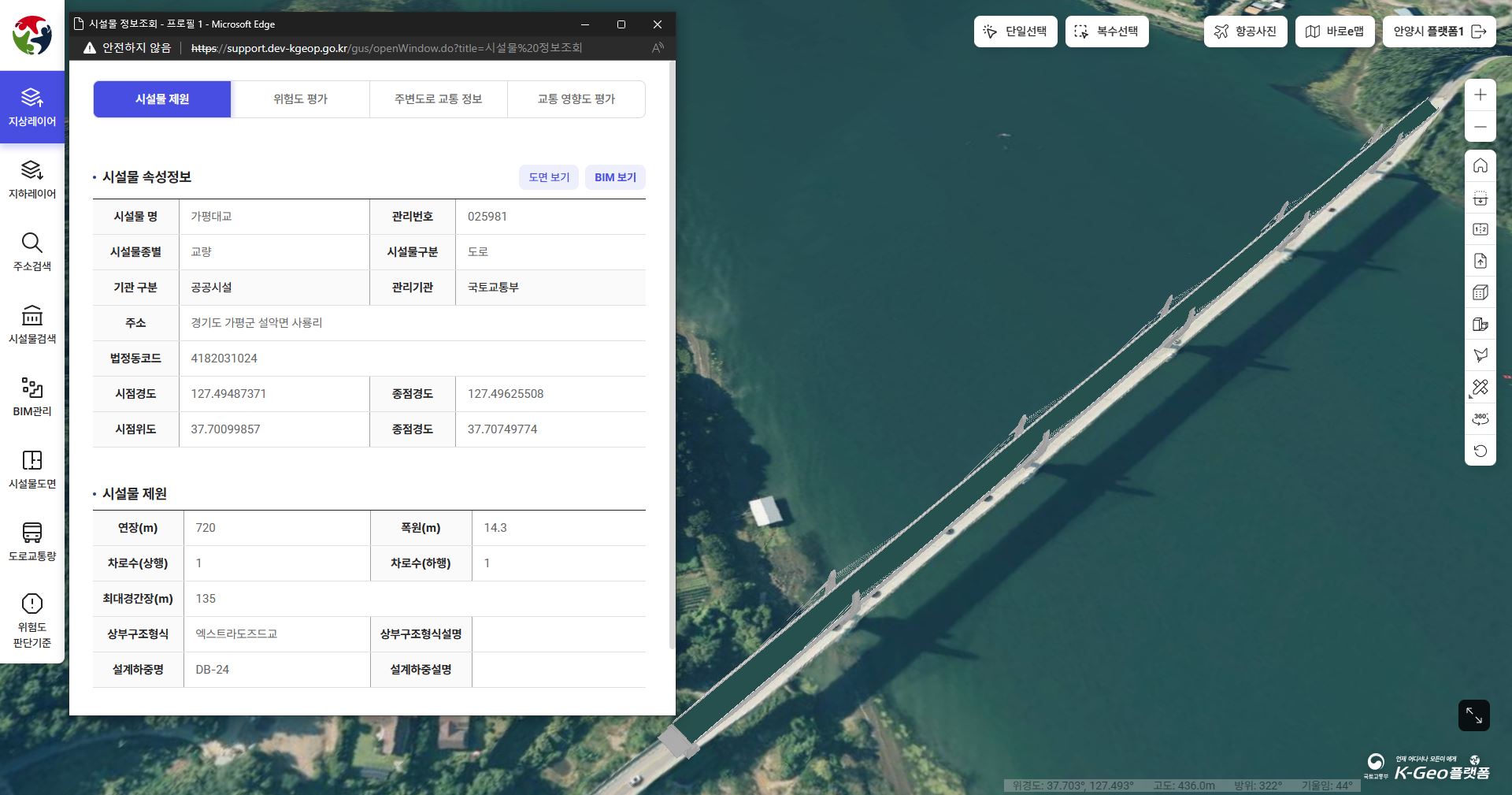This screenshot has height=795, width=1512.
Task: Reset the map view with refresh icon
Action: click(1480, 451)
